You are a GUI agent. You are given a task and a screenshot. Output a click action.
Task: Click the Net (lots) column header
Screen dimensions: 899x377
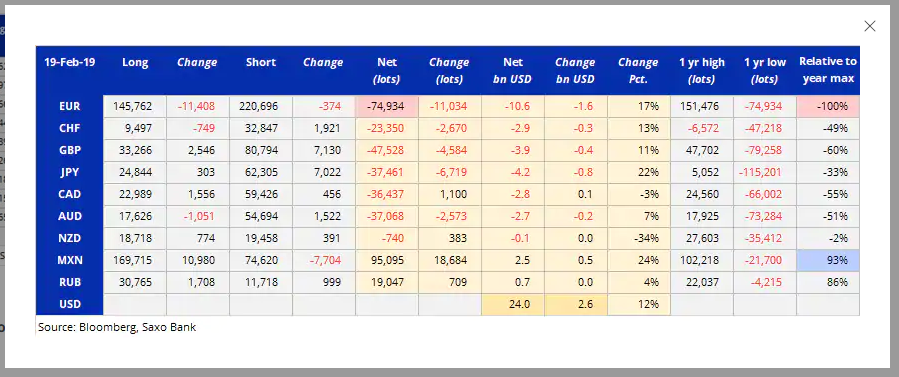click(387, 70)
